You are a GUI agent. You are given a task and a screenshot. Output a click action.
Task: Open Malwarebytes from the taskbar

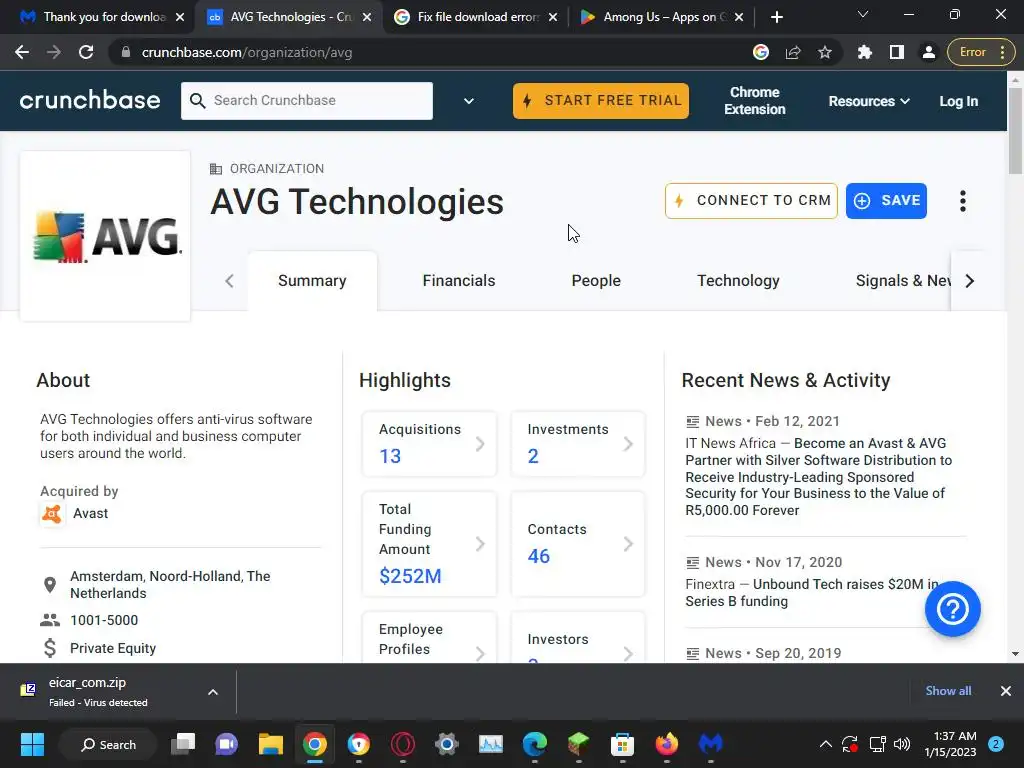click(711, 744)
